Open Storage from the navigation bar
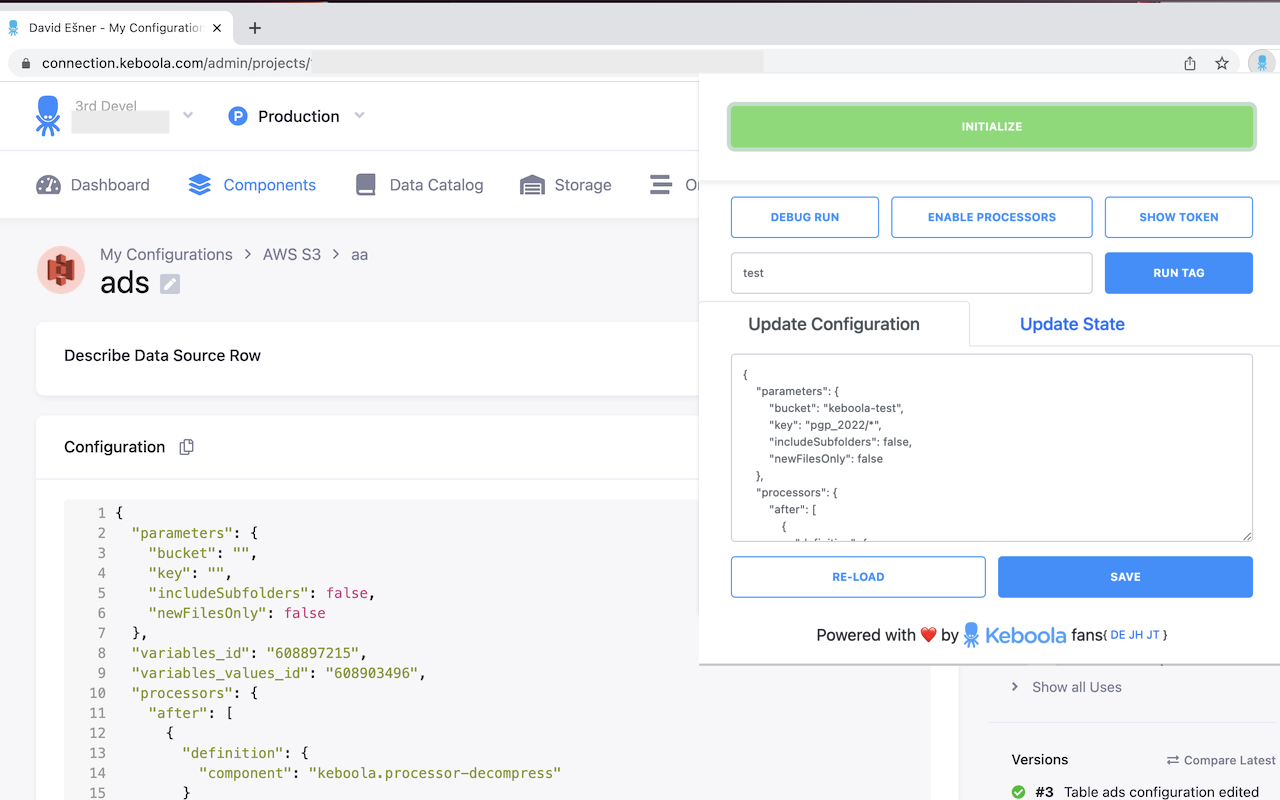This screenshot has height=800, width=1280. click(566, 185)
